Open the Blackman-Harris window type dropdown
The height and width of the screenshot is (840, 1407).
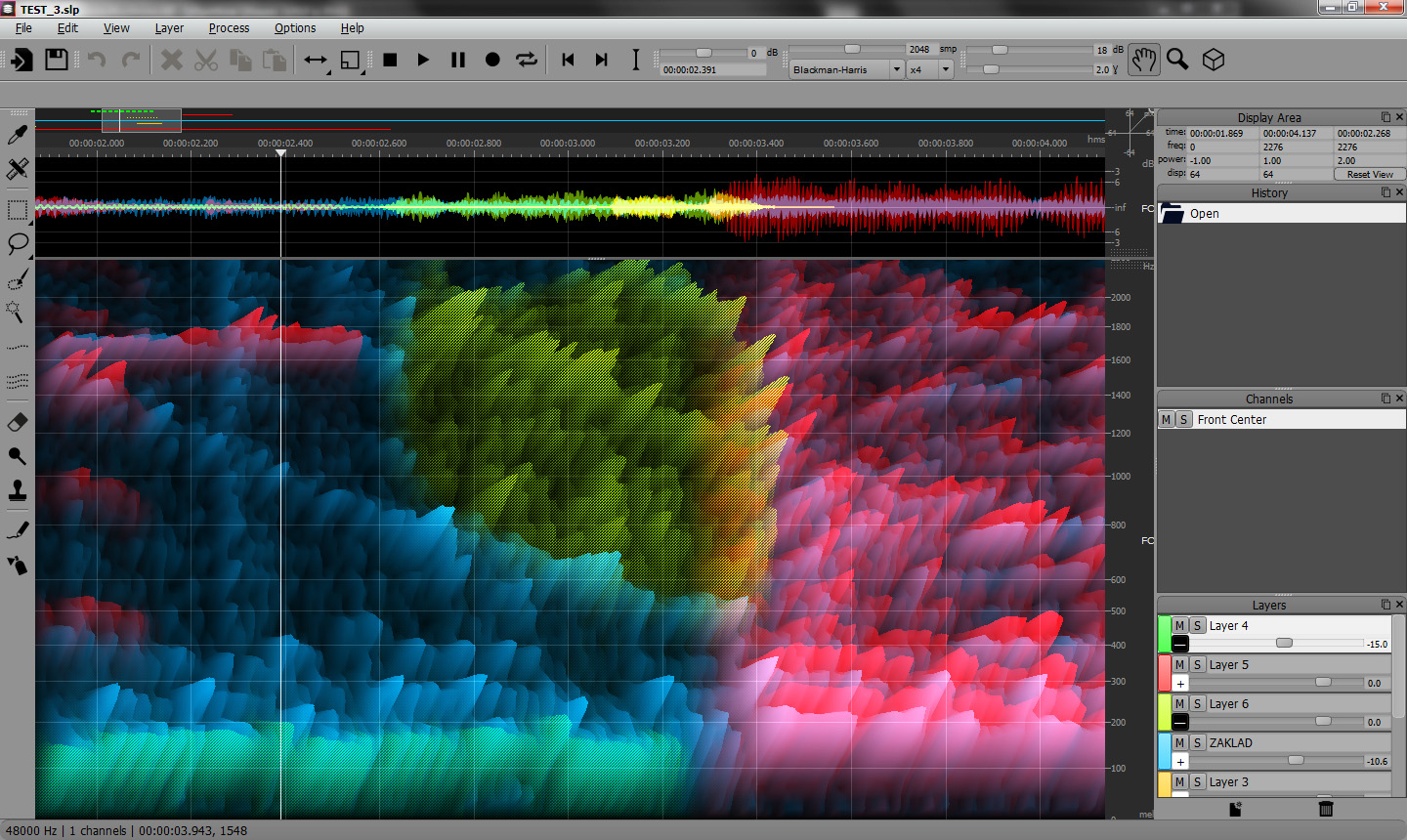pyautogui.click(x=847, y=70)
